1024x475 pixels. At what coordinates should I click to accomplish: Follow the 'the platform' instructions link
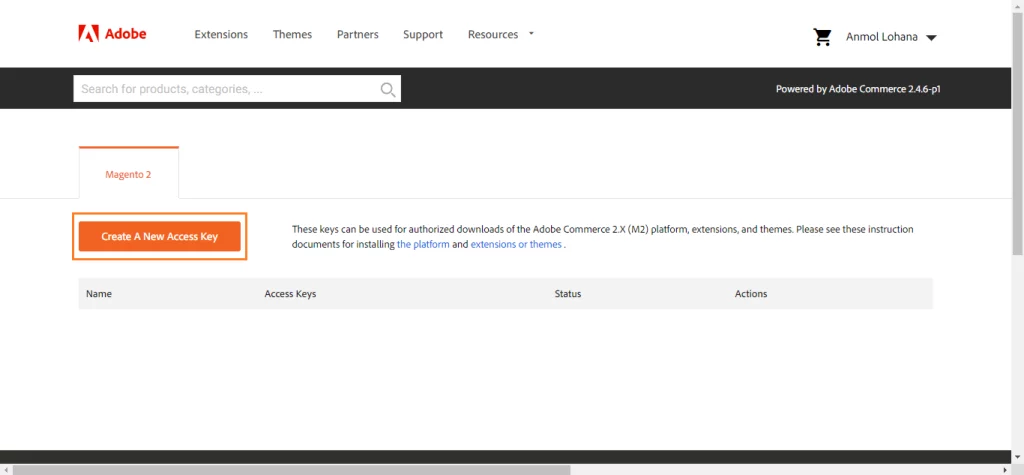click(x=423, y=244)
